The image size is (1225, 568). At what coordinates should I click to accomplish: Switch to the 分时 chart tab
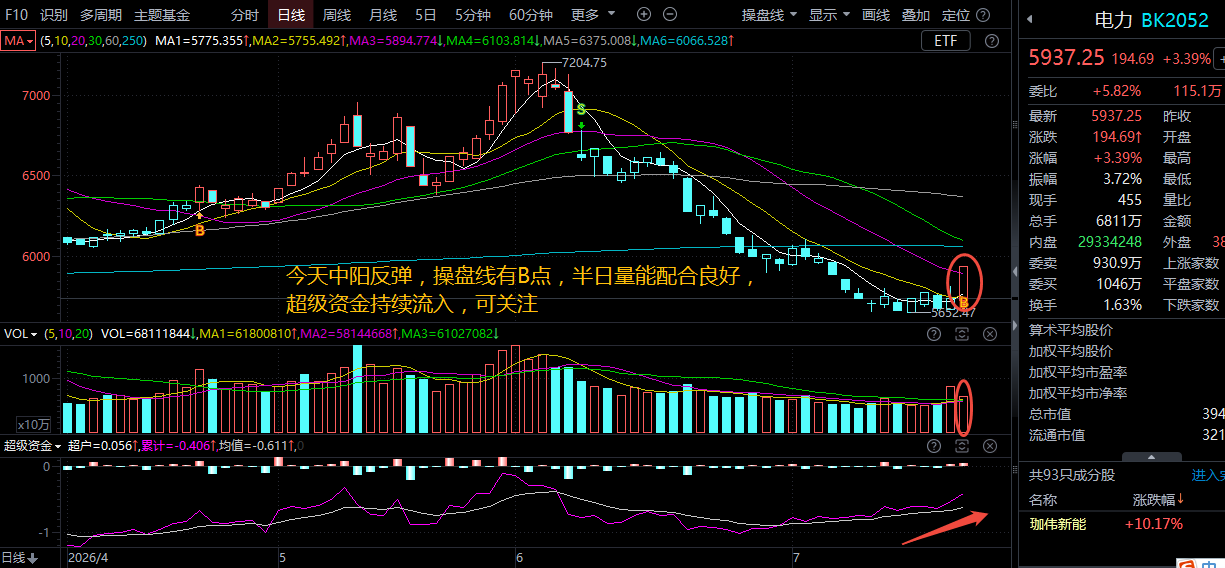click(x=244, y=15)
